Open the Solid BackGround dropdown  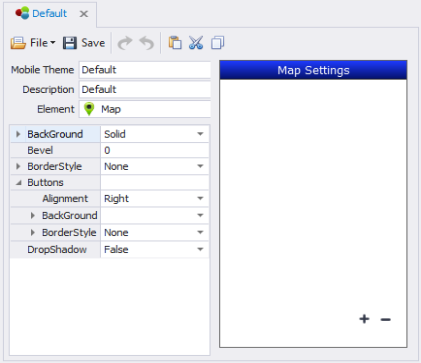pos(200,134)
